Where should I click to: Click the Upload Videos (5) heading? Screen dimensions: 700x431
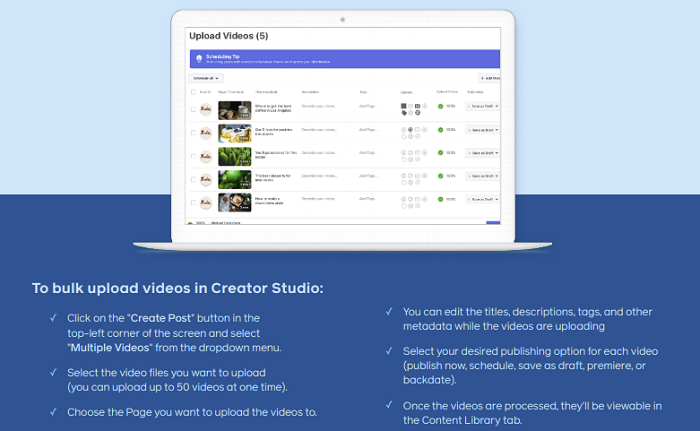(x=229, y=36)
